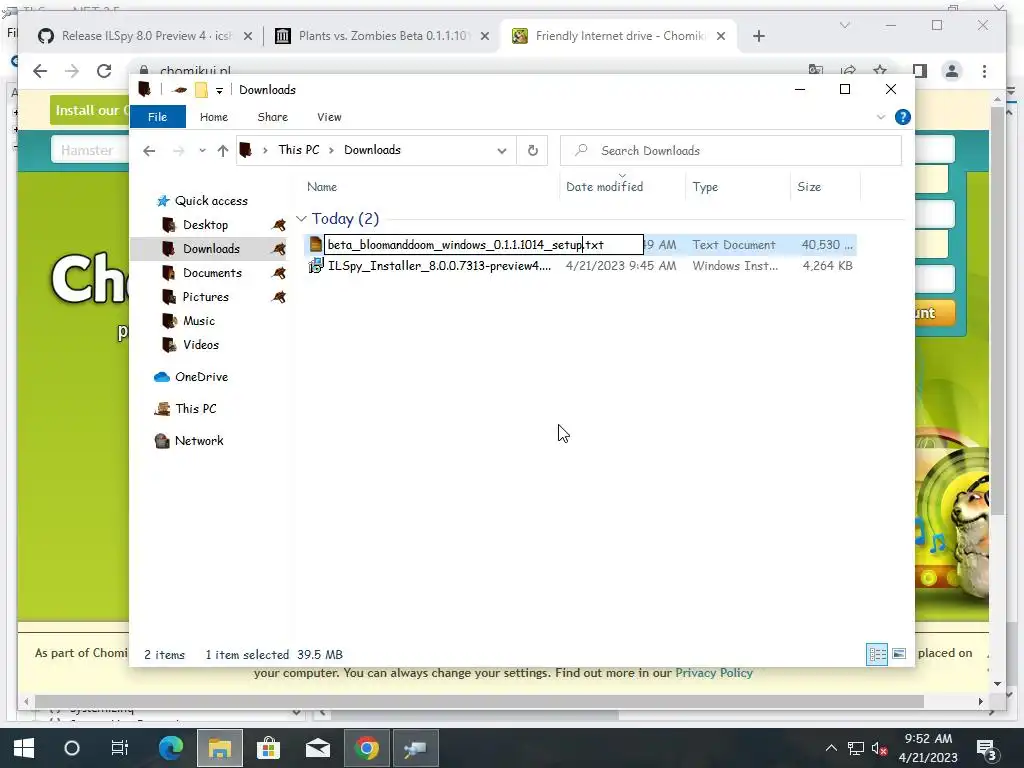Screen dimensions: 1024x768
Task: Switch to details view layout icon
Action: 876,654
